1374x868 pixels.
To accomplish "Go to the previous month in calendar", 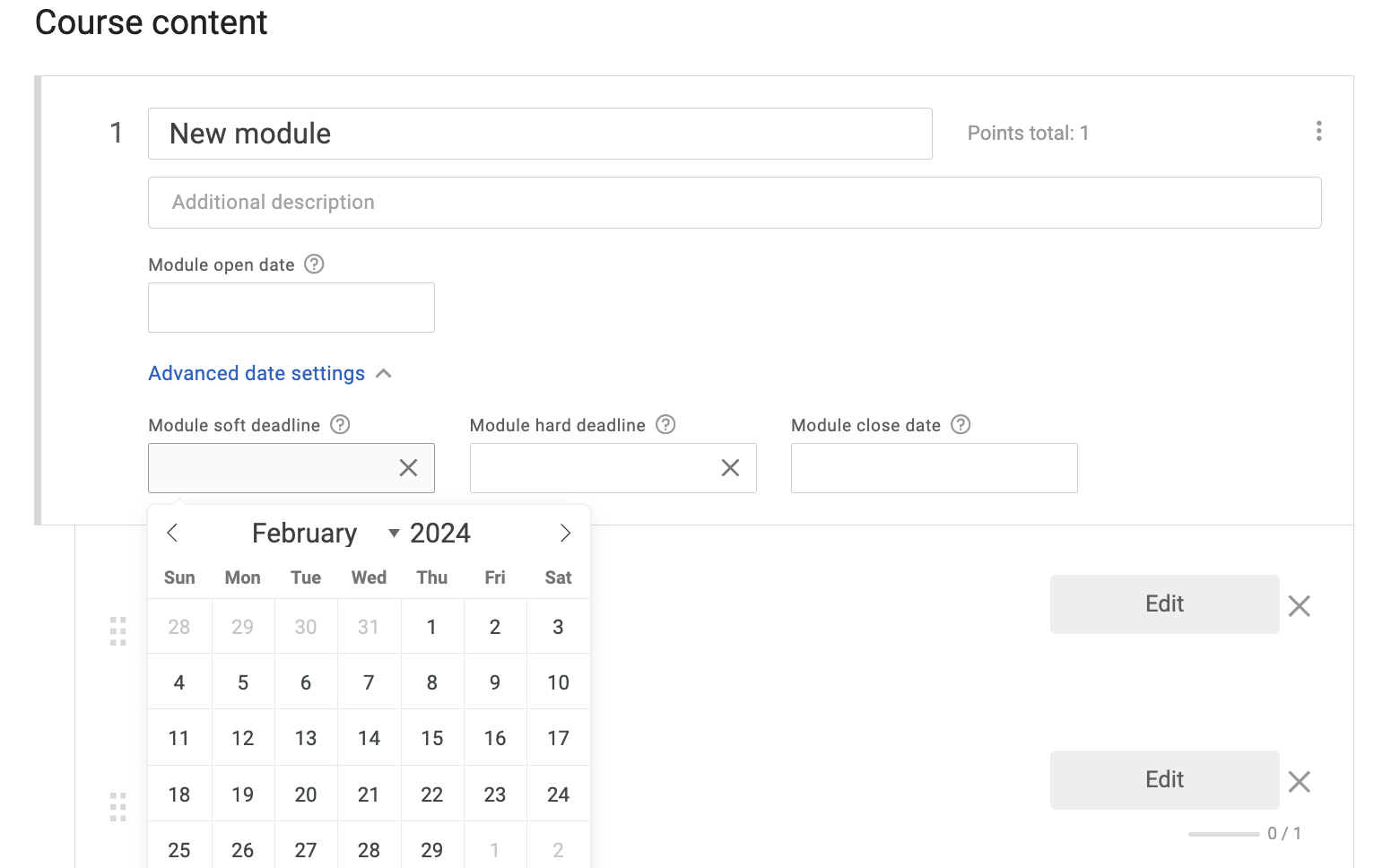I will click(x=172, y=533).
